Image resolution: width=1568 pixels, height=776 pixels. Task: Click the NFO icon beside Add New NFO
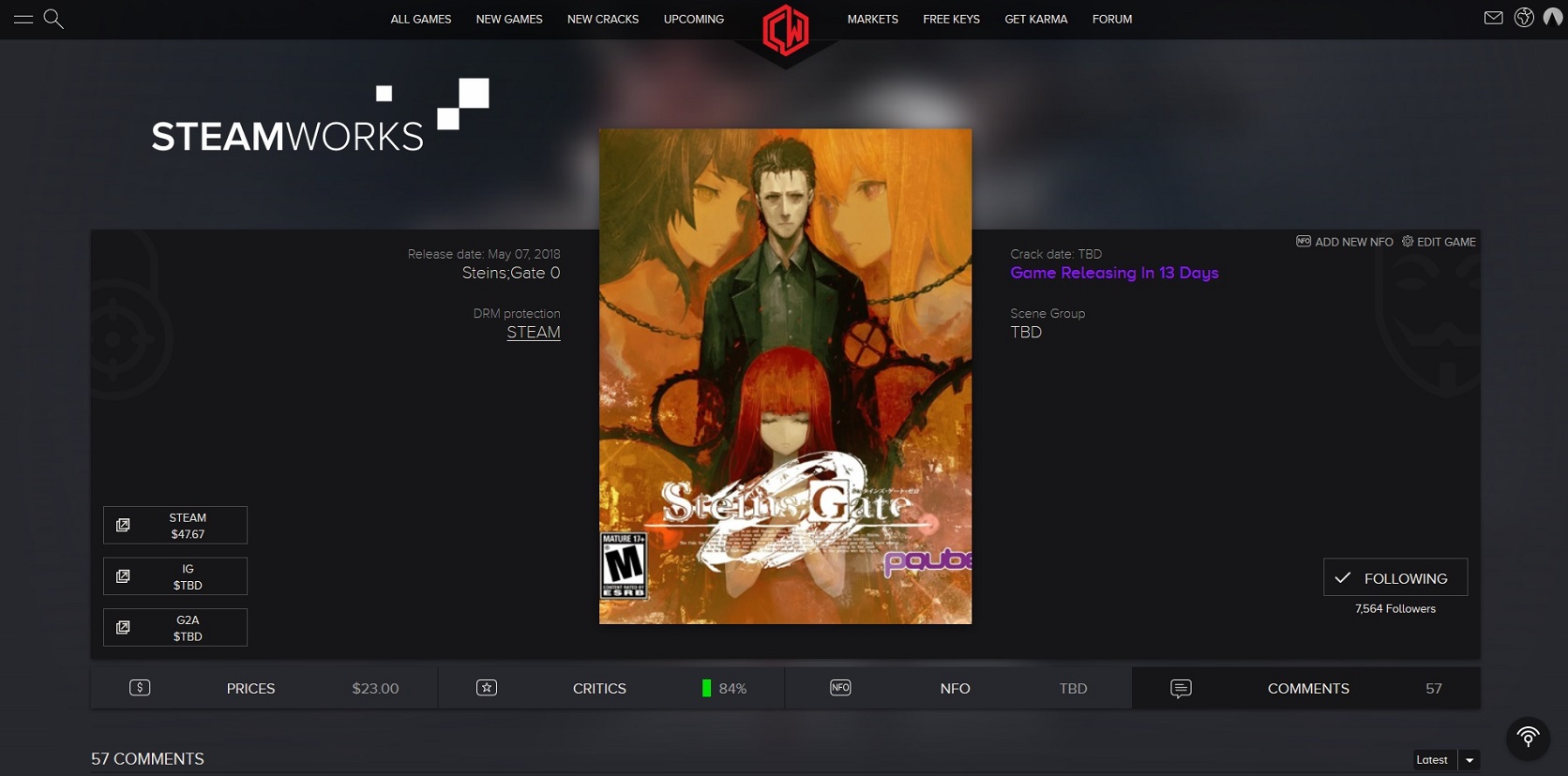[1304, 241]
